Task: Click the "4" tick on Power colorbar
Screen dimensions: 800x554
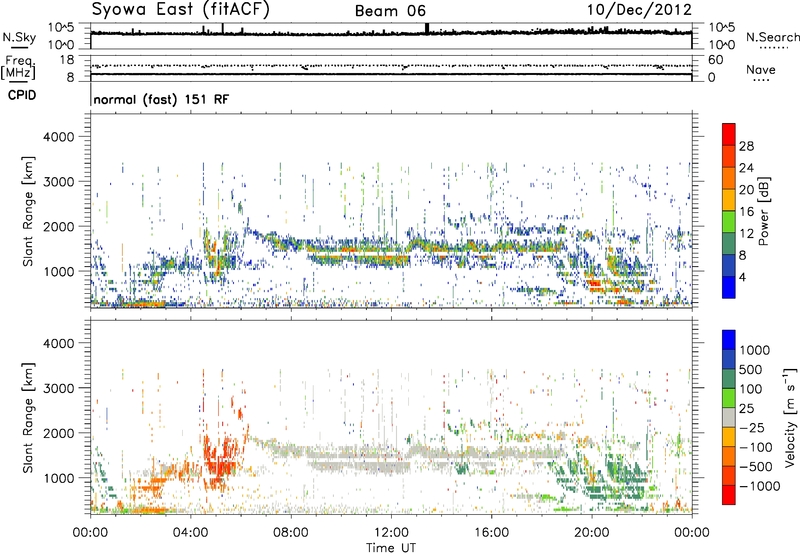Action: click(x=742, y=277)
